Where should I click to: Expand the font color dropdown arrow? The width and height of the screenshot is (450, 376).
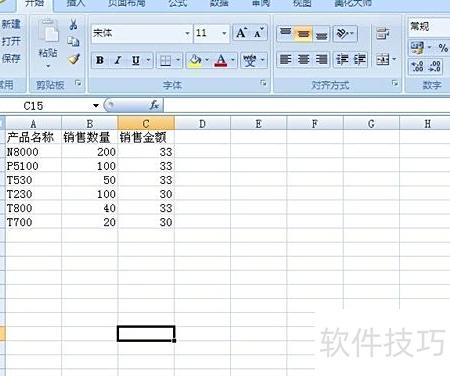(233, 60)
